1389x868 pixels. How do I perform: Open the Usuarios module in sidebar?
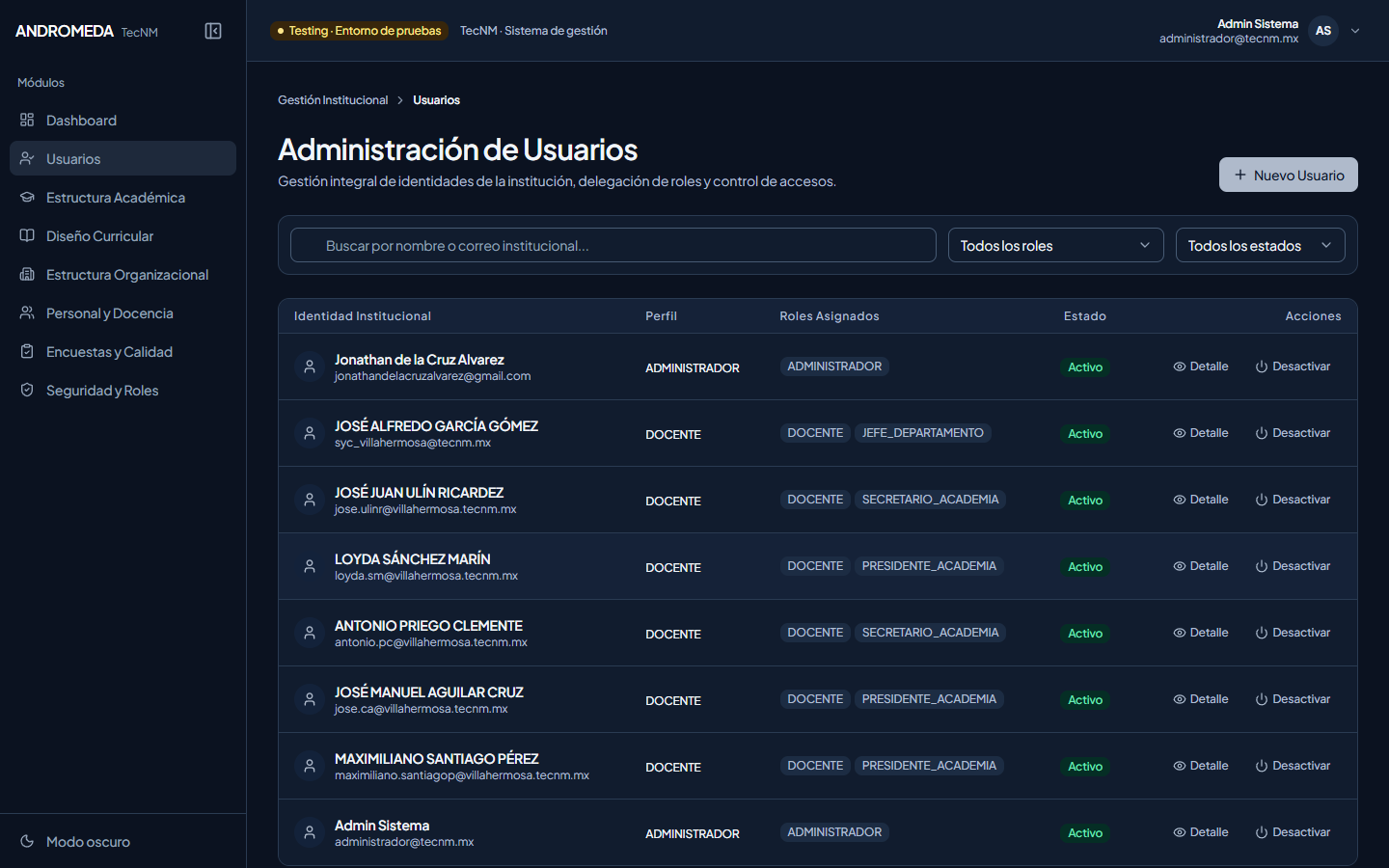click(x=123, y=158)
